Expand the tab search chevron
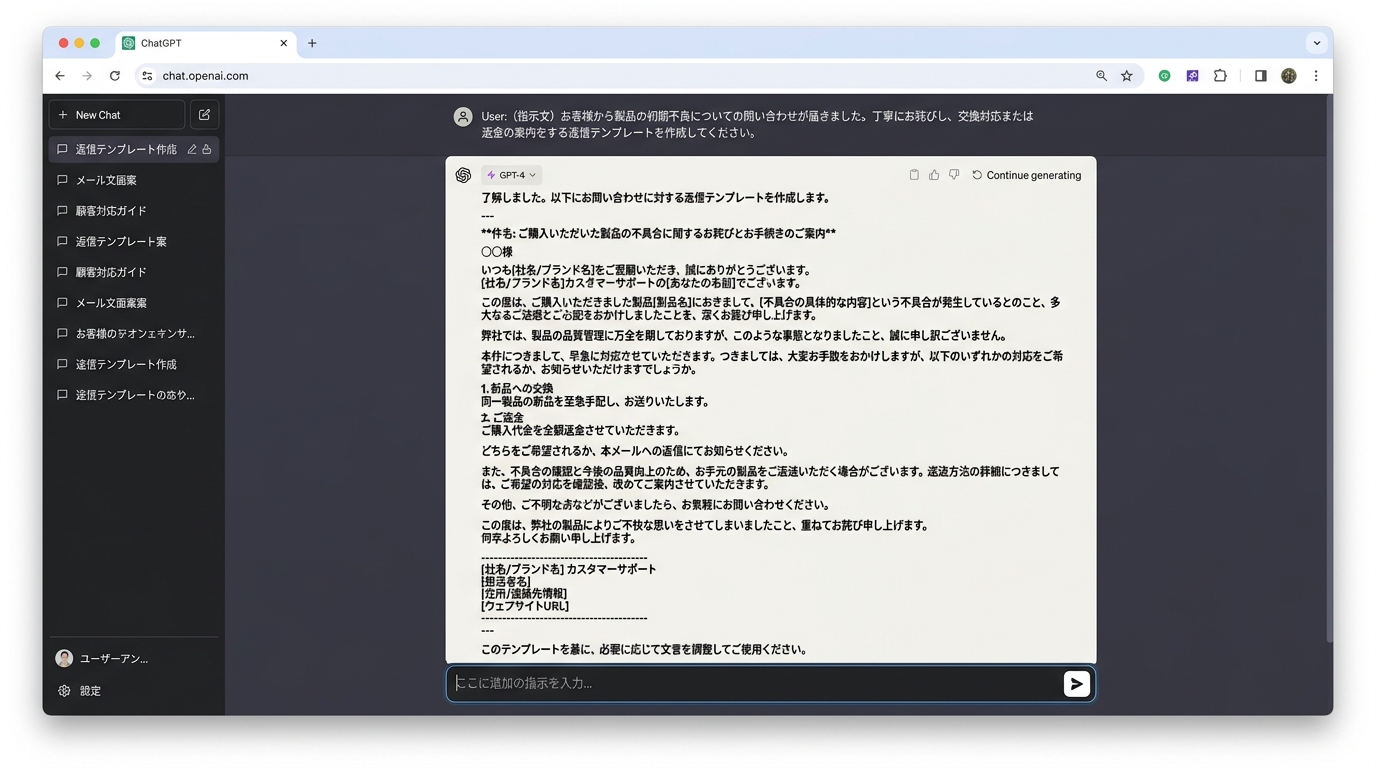1376x768 pixels. (1317, 43)
